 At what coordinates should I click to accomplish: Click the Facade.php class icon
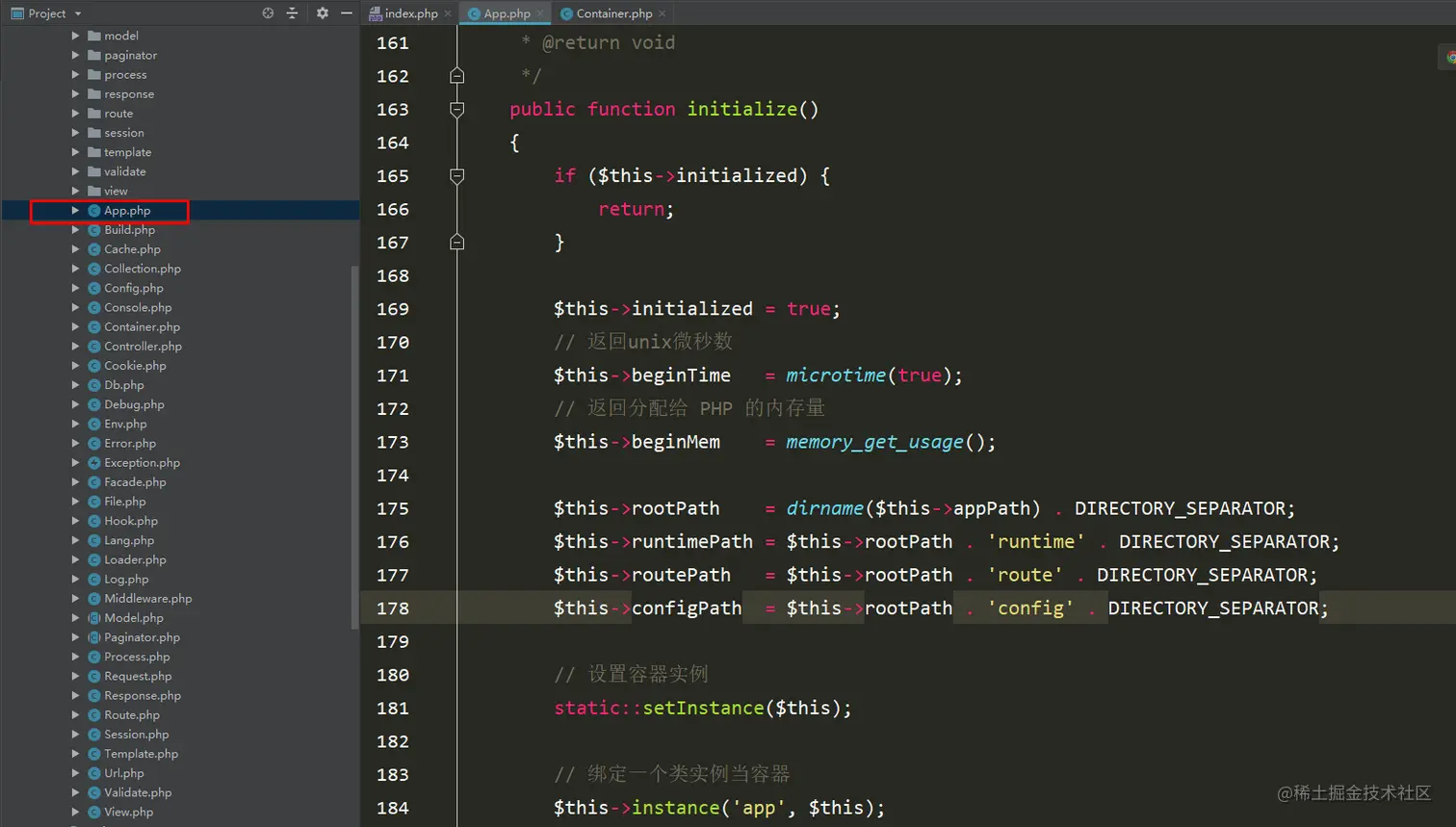[94, 482]
